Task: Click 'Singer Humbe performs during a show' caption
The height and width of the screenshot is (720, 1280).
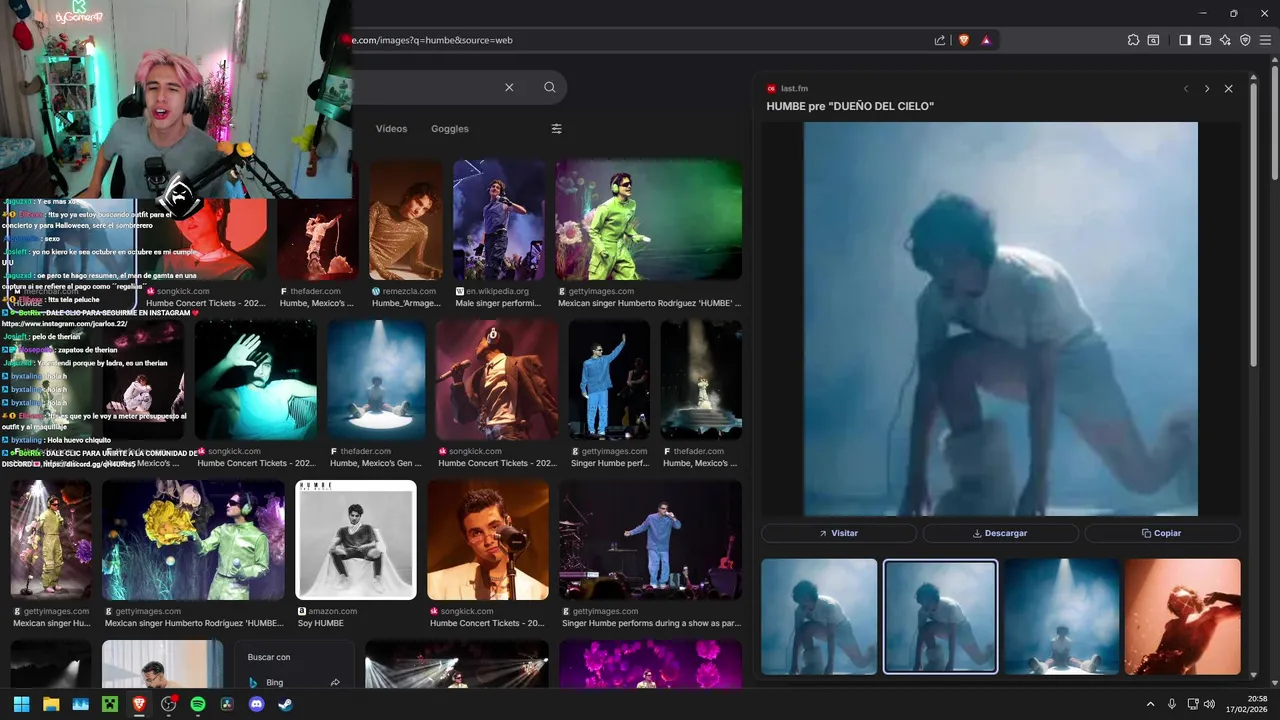Action: tap(650, 623)
